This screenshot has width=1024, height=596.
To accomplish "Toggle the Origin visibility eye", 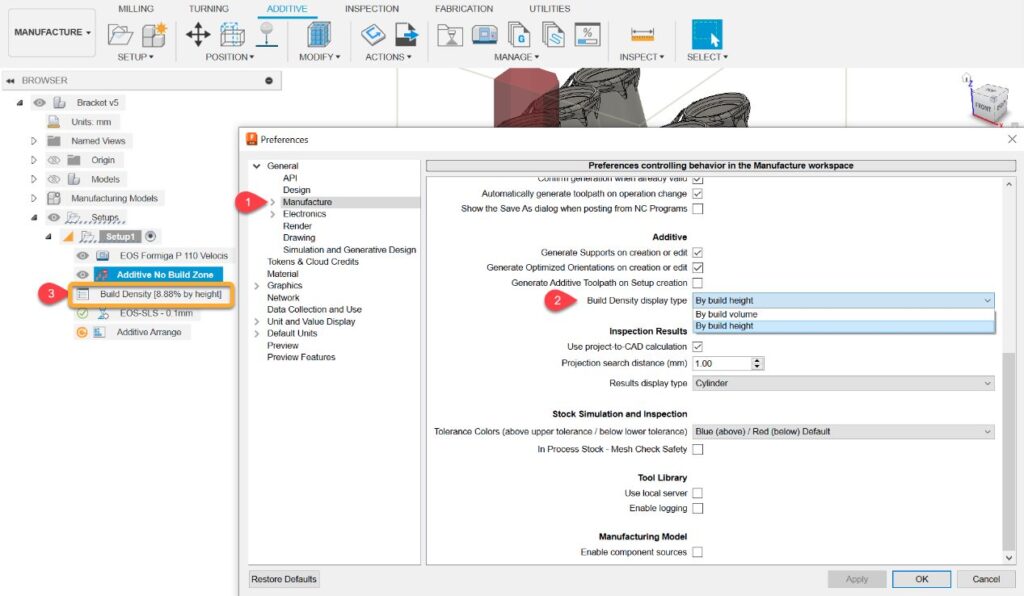I will [54, 160].
